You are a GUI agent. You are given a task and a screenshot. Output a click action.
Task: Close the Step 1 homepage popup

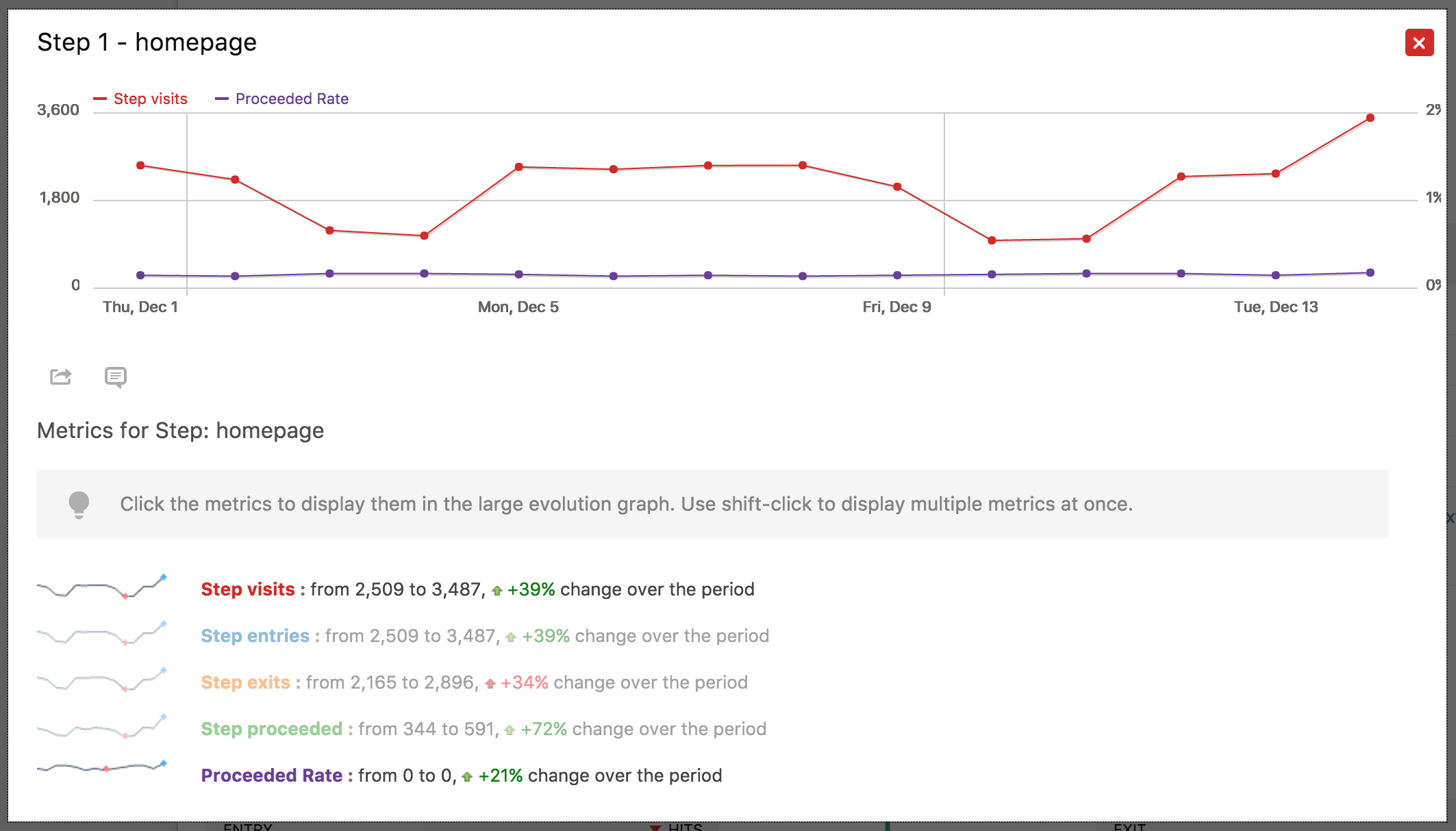[1419, 43]
